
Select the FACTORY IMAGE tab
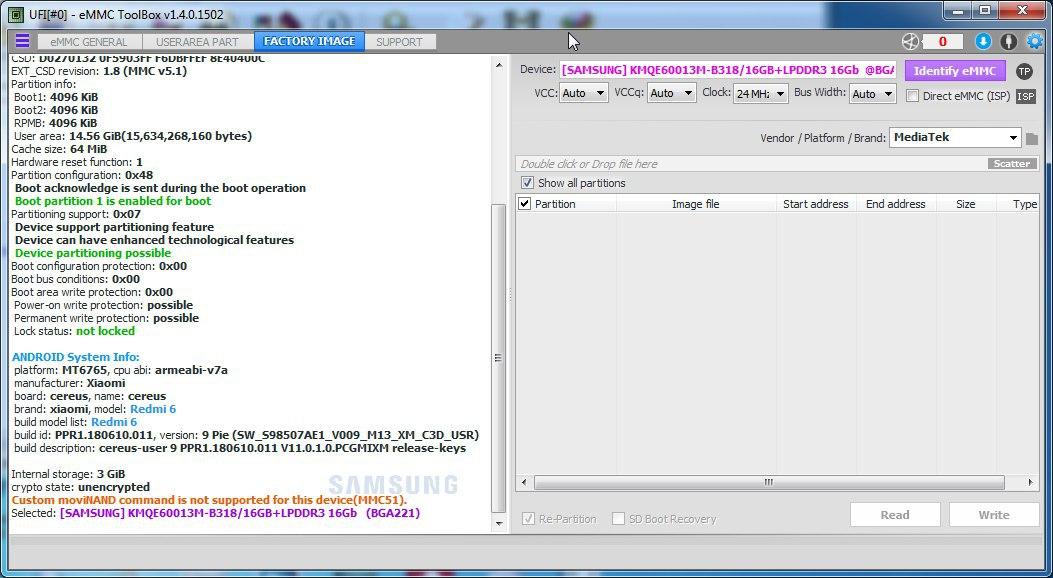pos(310,41)
